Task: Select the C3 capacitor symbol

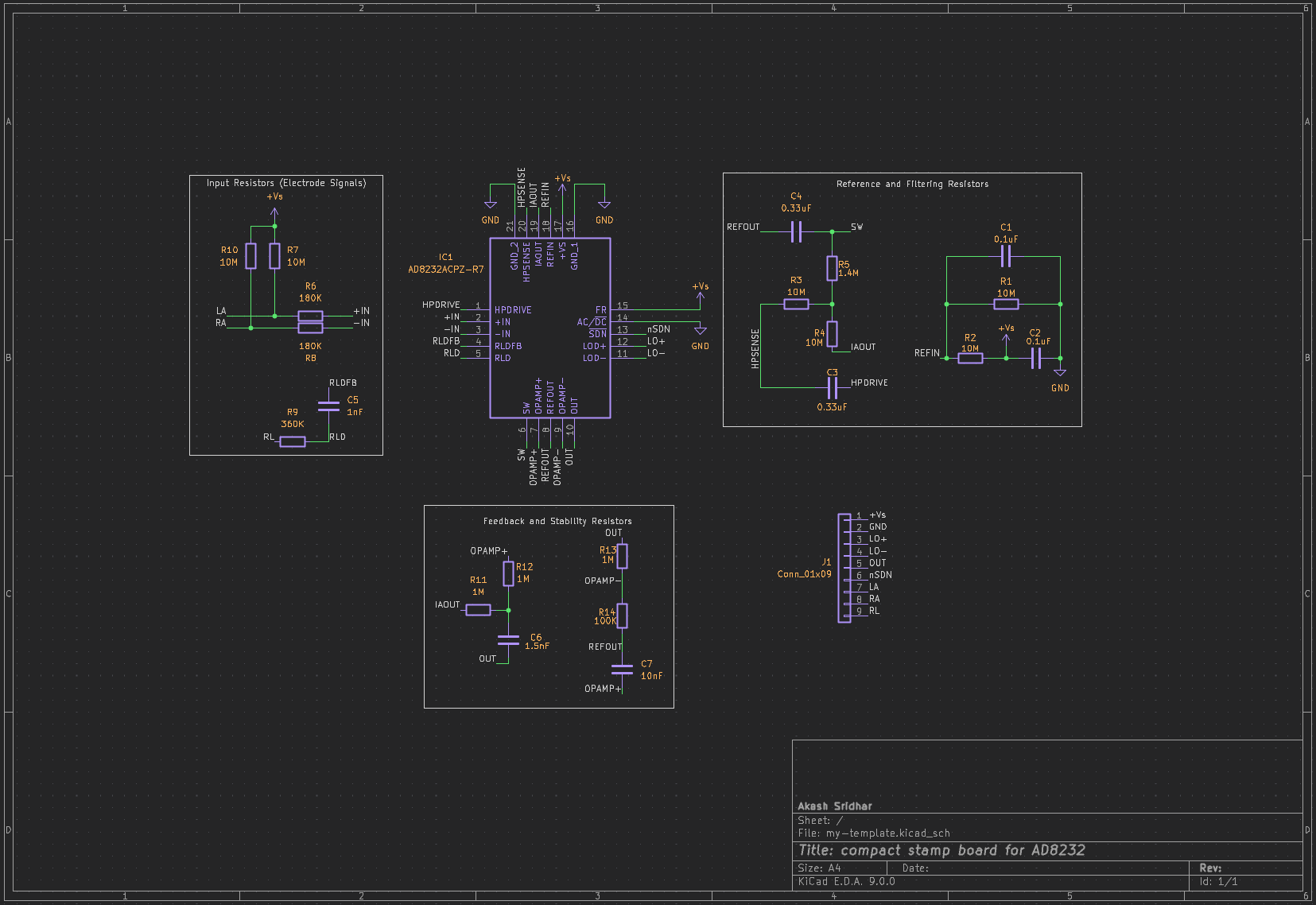Action: (x=832, y=387)
